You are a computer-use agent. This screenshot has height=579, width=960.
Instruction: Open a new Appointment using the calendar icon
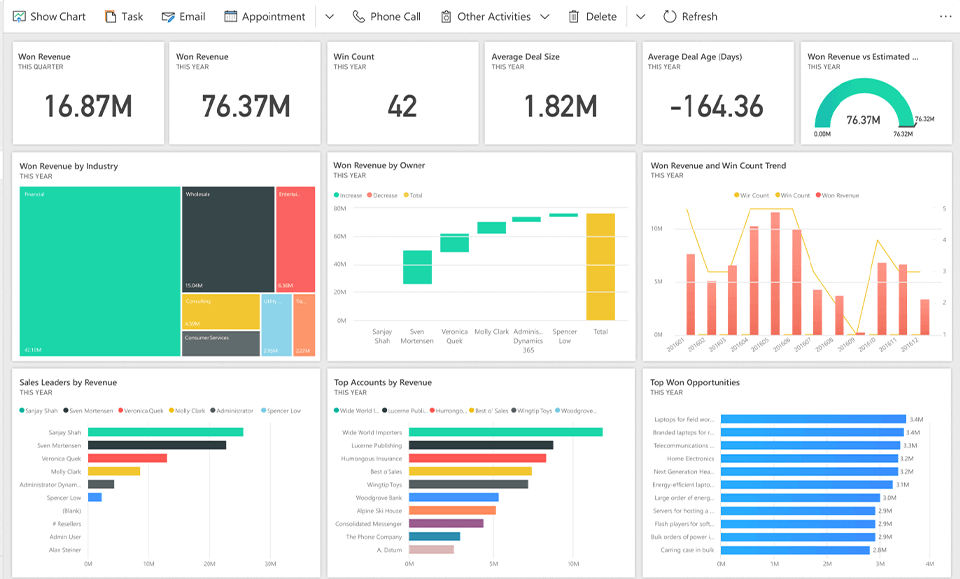[231, 17]
